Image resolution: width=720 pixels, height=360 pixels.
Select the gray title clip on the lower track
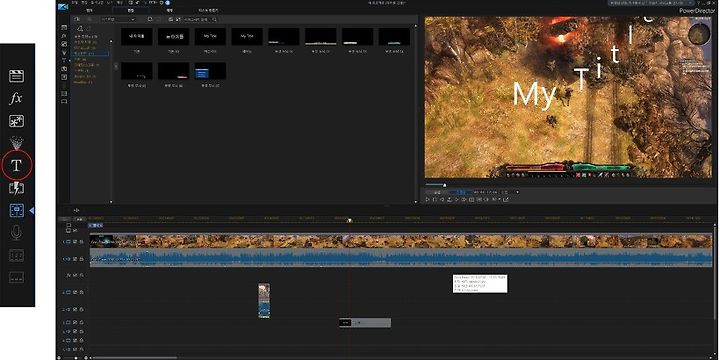tap(365, 323)
